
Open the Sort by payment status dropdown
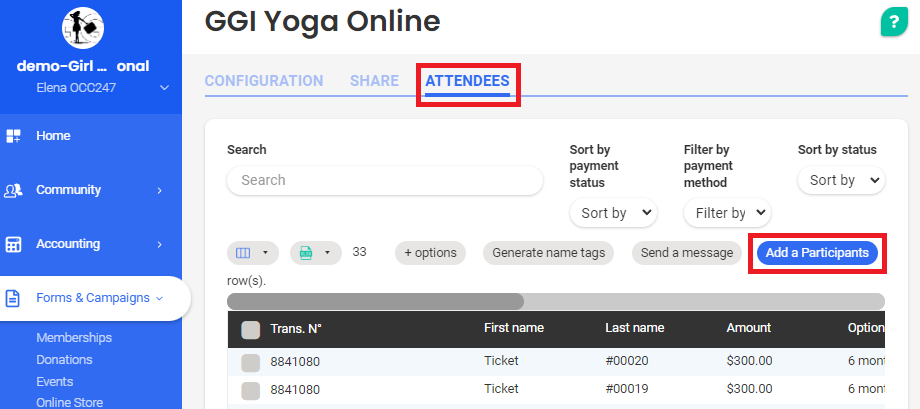612,213
